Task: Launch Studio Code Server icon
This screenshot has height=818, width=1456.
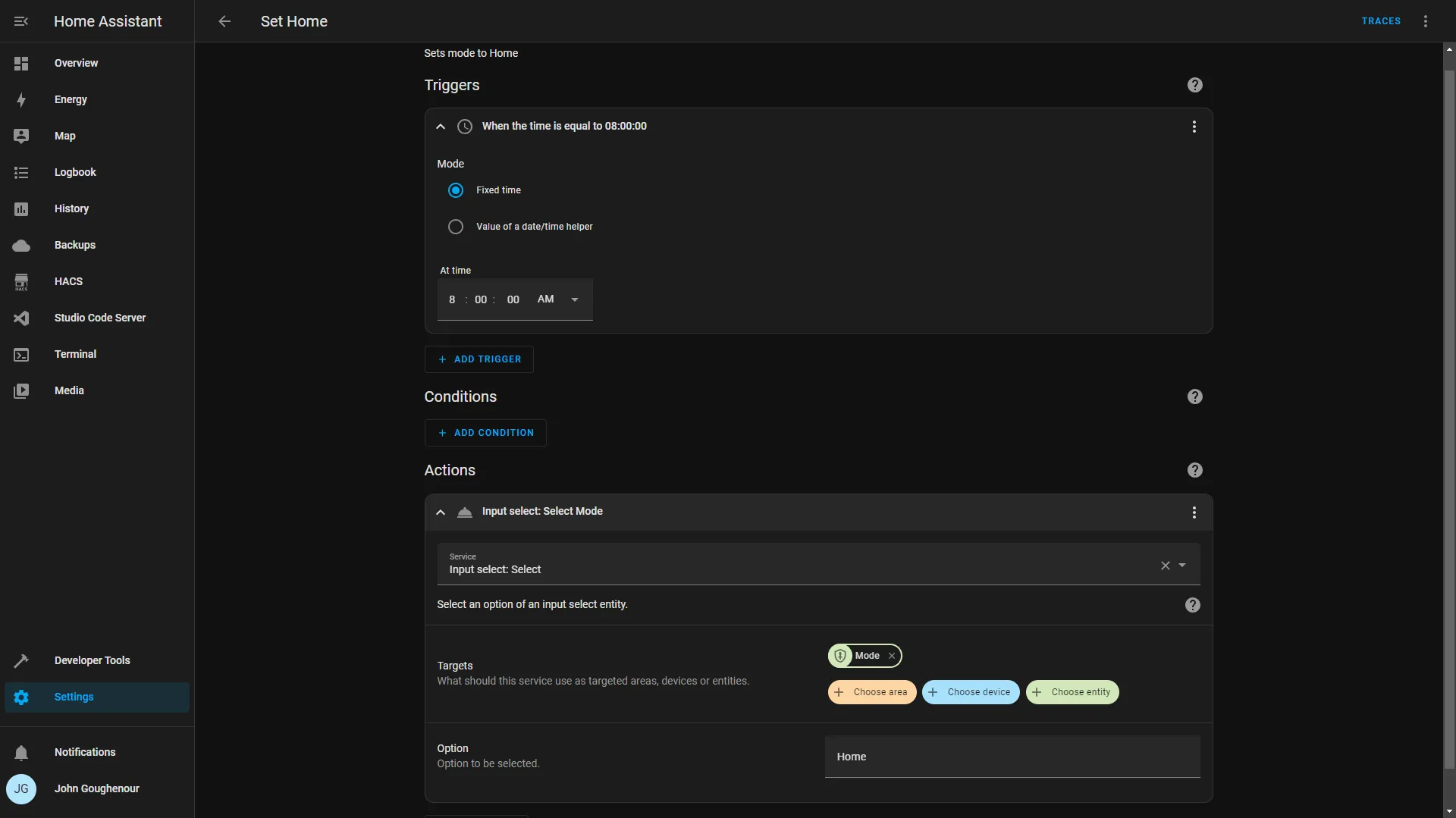Action: 21,318
